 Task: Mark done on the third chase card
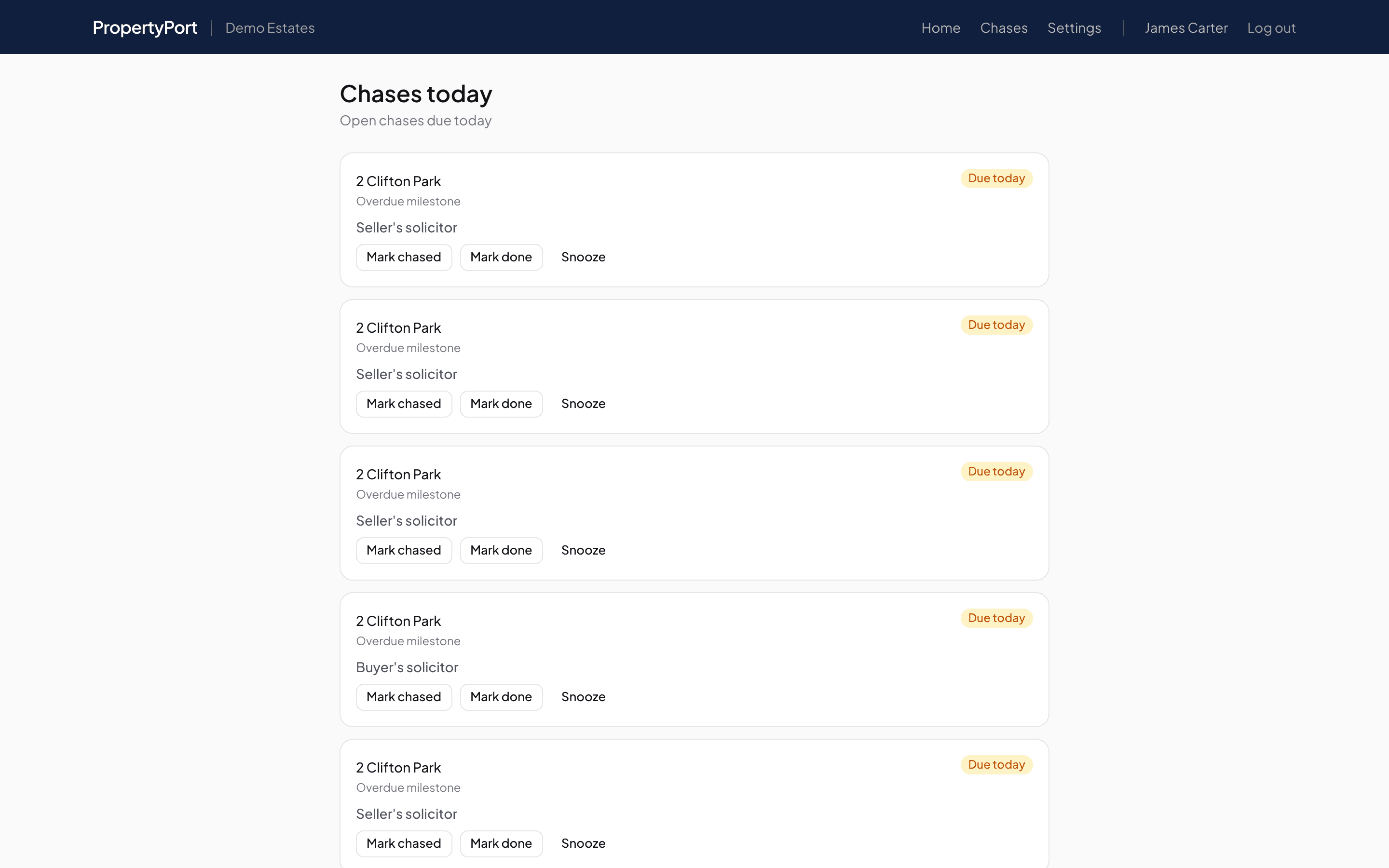click(501, 550)
